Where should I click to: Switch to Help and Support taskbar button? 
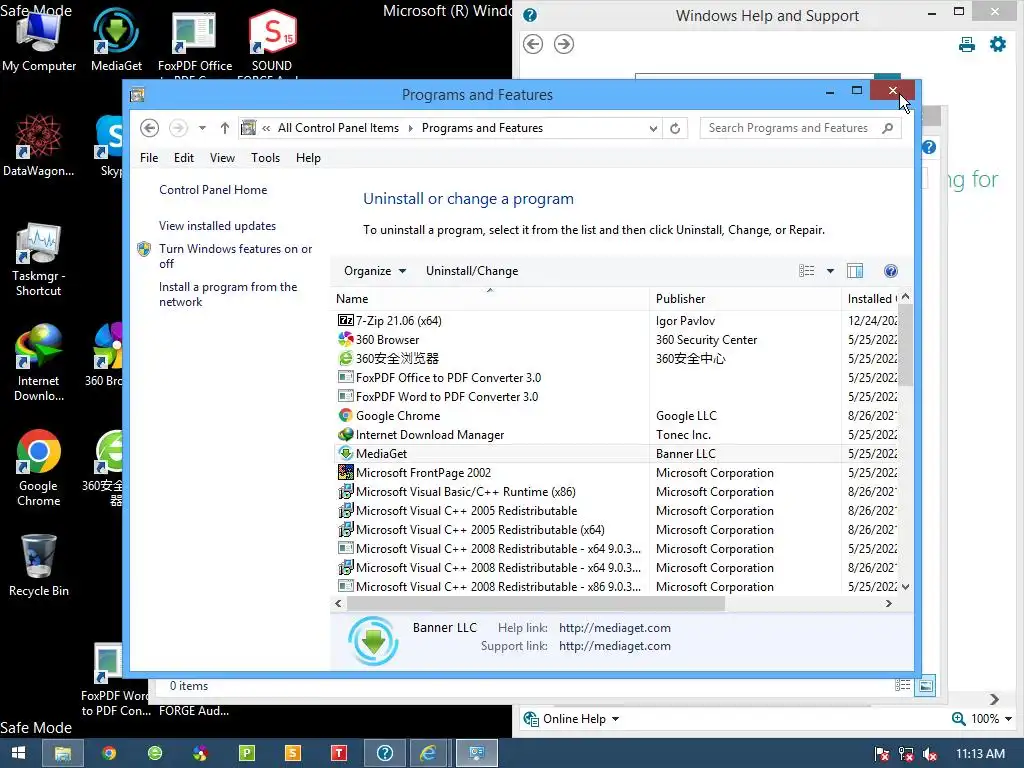(x=385, y=754)
